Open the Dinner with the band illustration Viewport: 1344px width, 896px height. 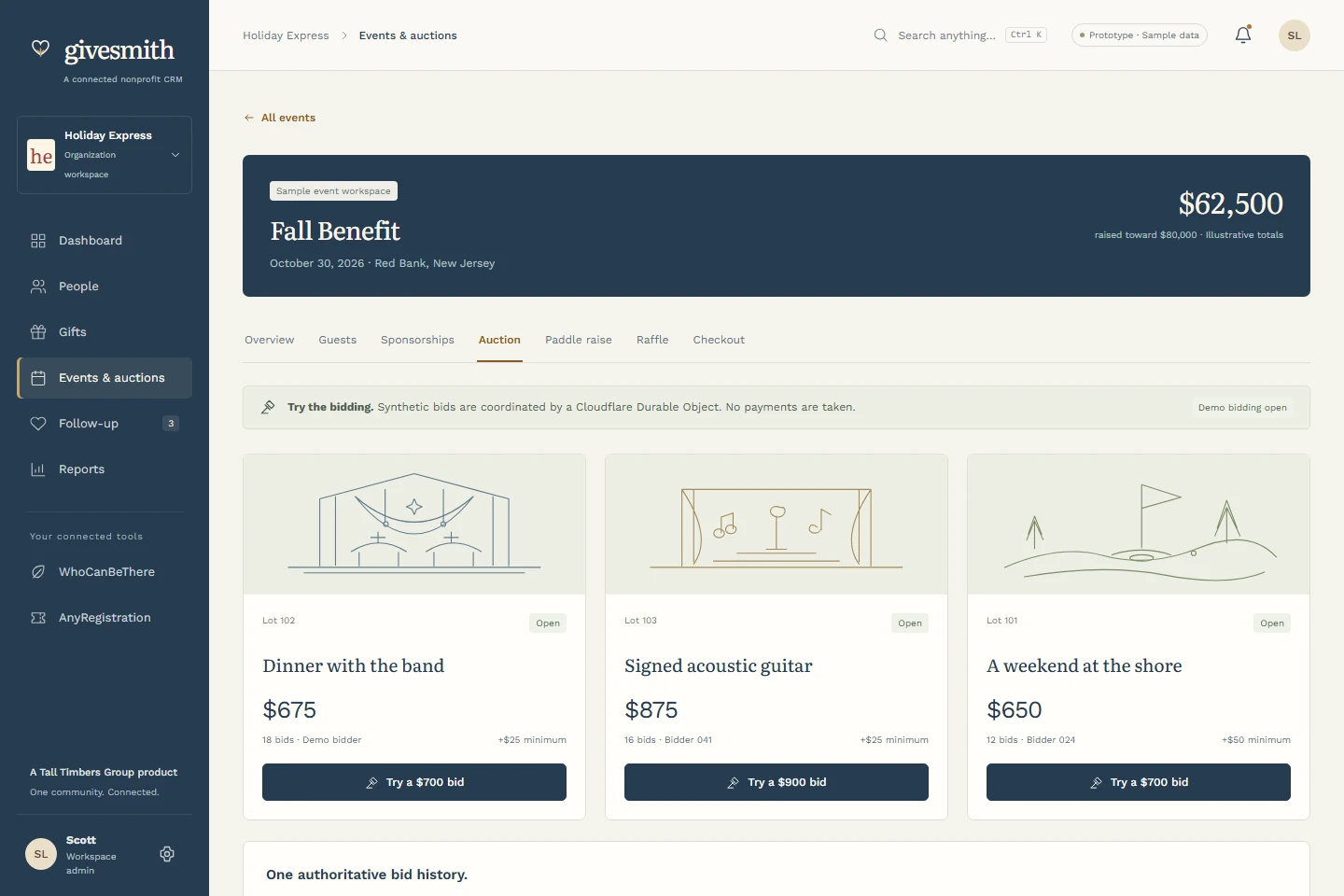(x=414, y=525)
